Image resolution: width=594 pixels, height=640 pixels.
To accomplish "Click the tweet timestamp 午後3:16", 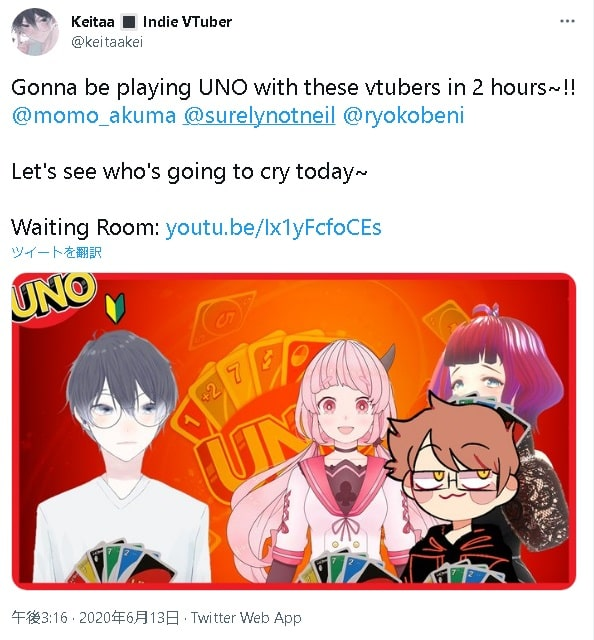I will pyautogui.click(x=39, y=618).
